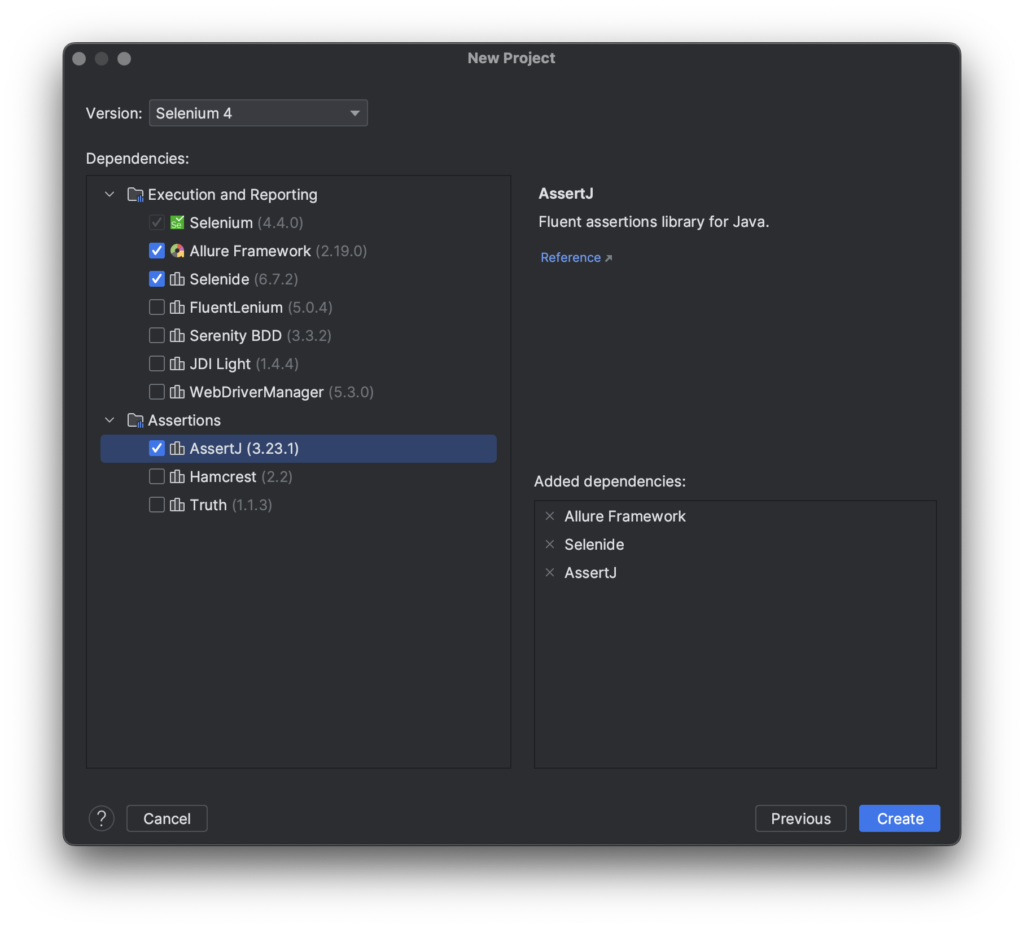Uncheck the Allure Framework (2.19.0) checkbox
Image resolution: width=1024 pixels, height=929 pixels.
coord(156,250)
